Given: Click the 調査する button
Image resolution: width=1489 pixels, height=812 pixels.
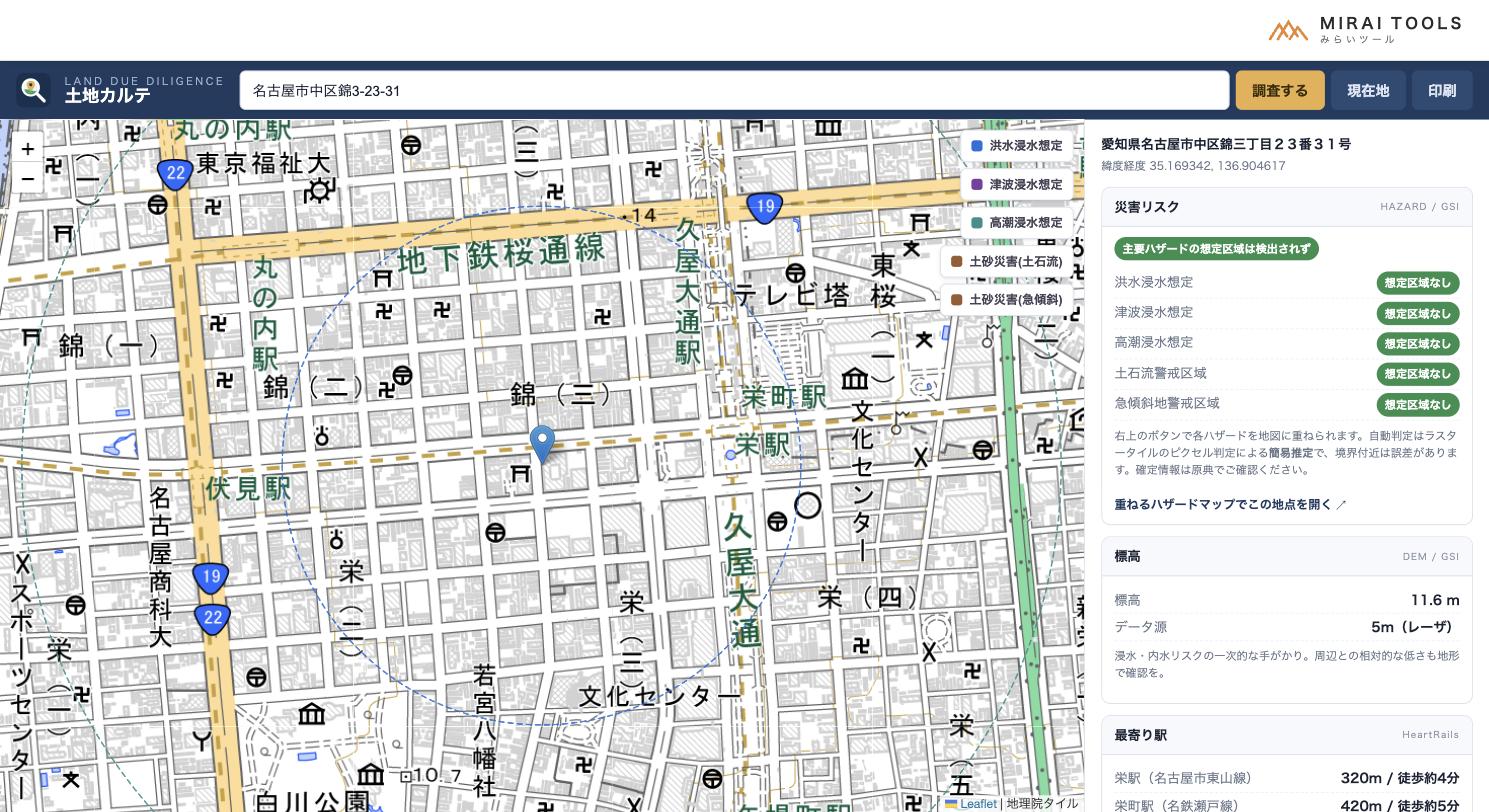Looking at the screenshot, I should pyautogui.click(x=1280, y=90).
